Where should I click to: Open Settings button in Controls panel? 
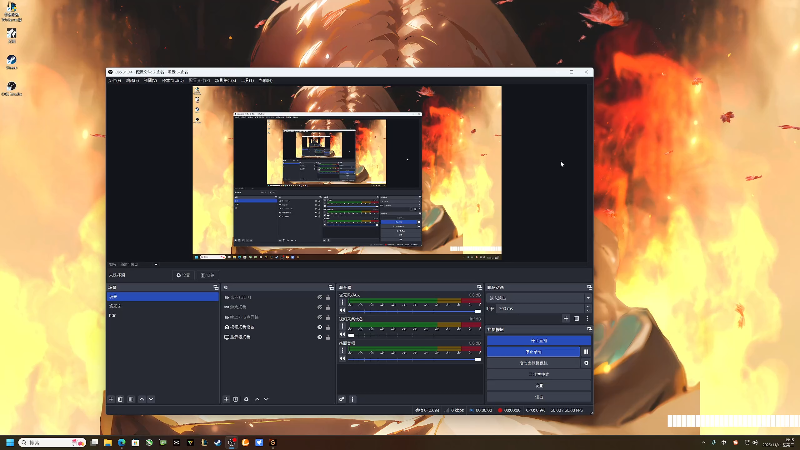coord(539,386)
